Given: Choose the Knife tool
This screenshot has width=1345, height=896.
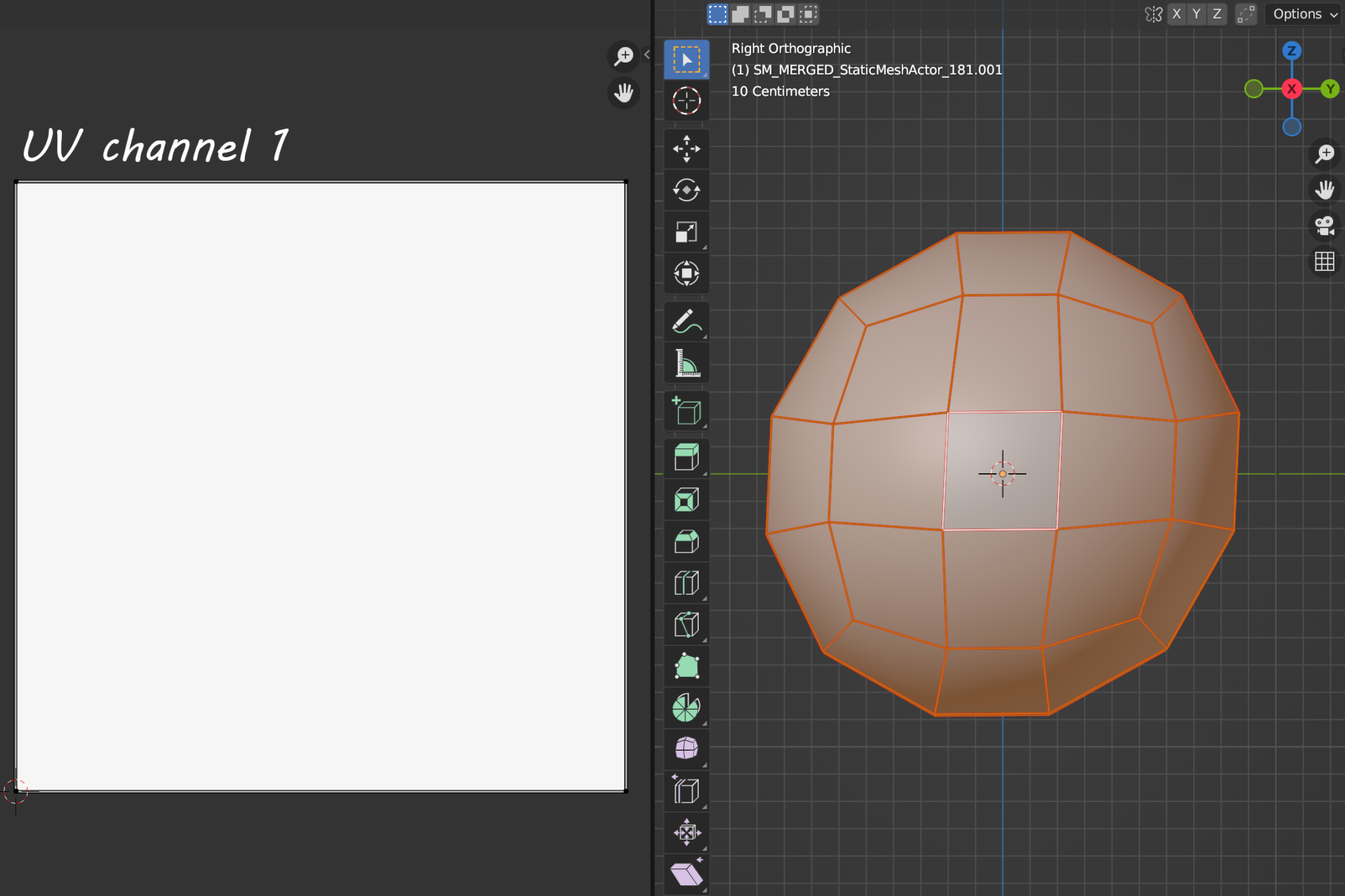Looking at the screenshot, I should [687, 624].
